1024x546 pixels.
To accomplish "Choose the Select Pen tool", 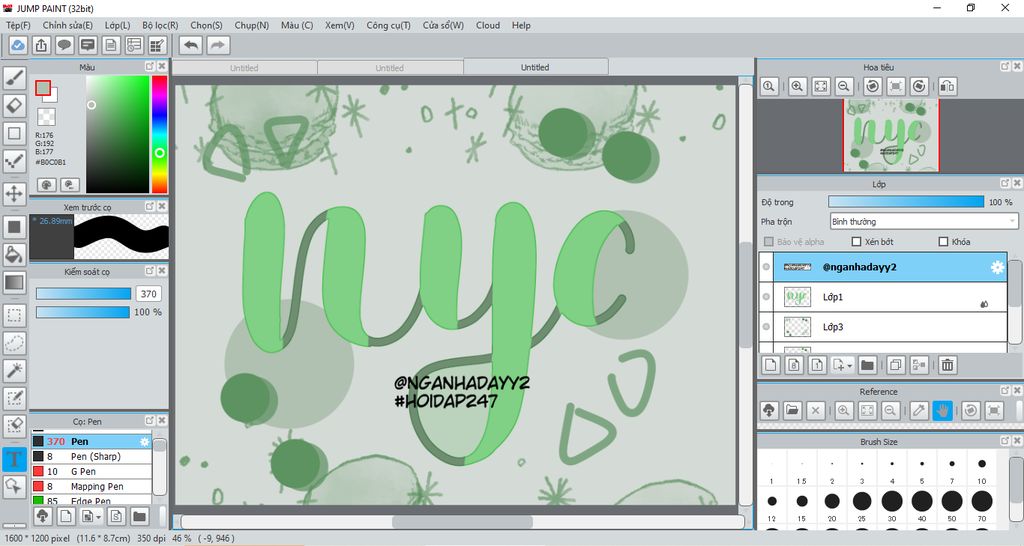I will (14, 398).
